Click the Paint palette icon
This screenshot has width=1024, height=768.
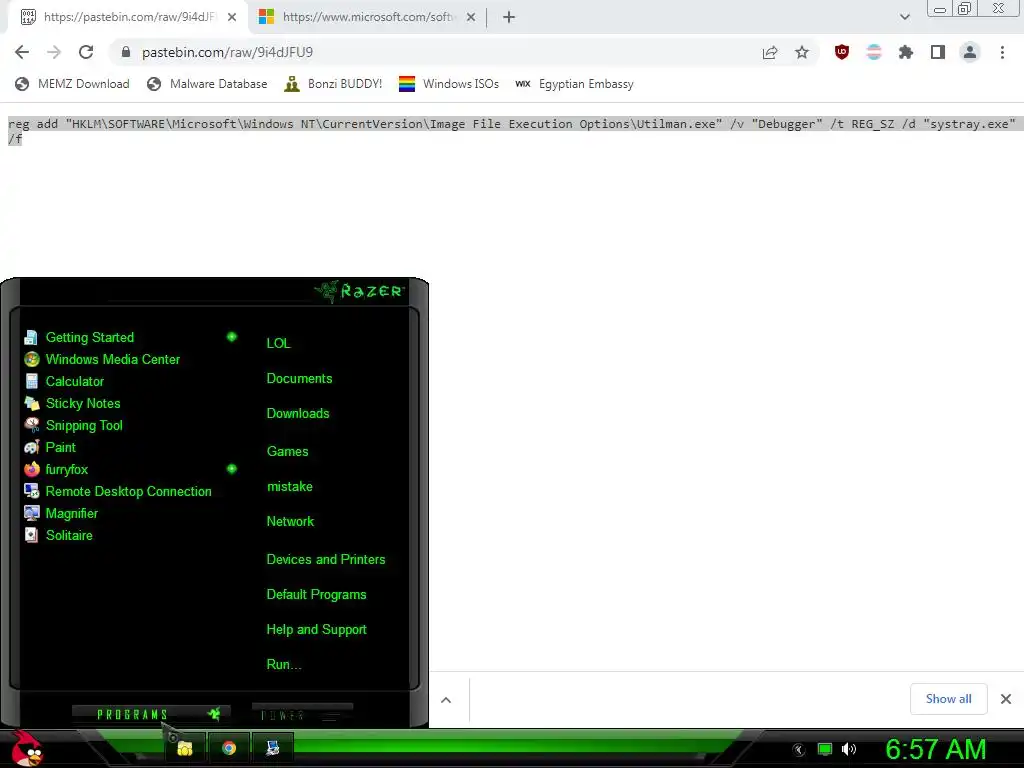point(31,447)
